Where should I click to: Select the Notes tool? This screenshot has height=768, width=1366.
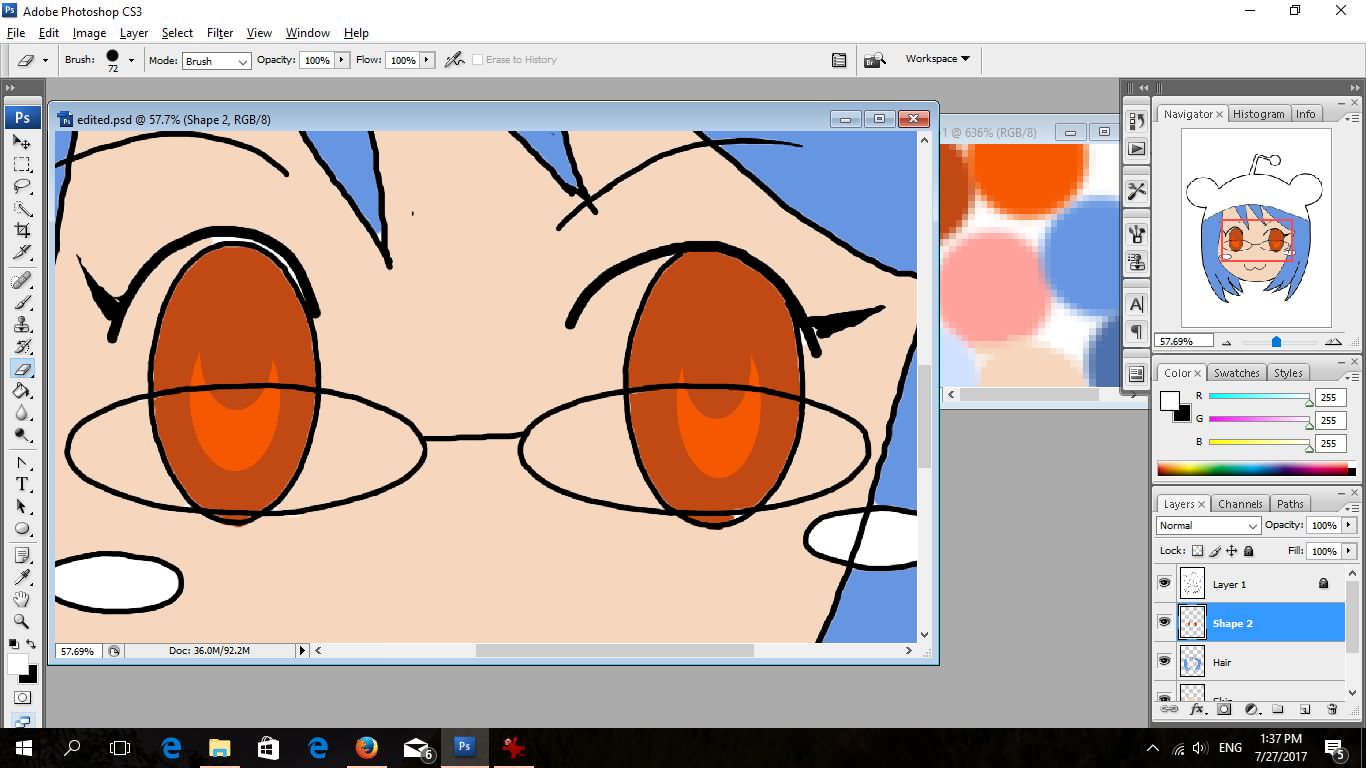(22, 556)
